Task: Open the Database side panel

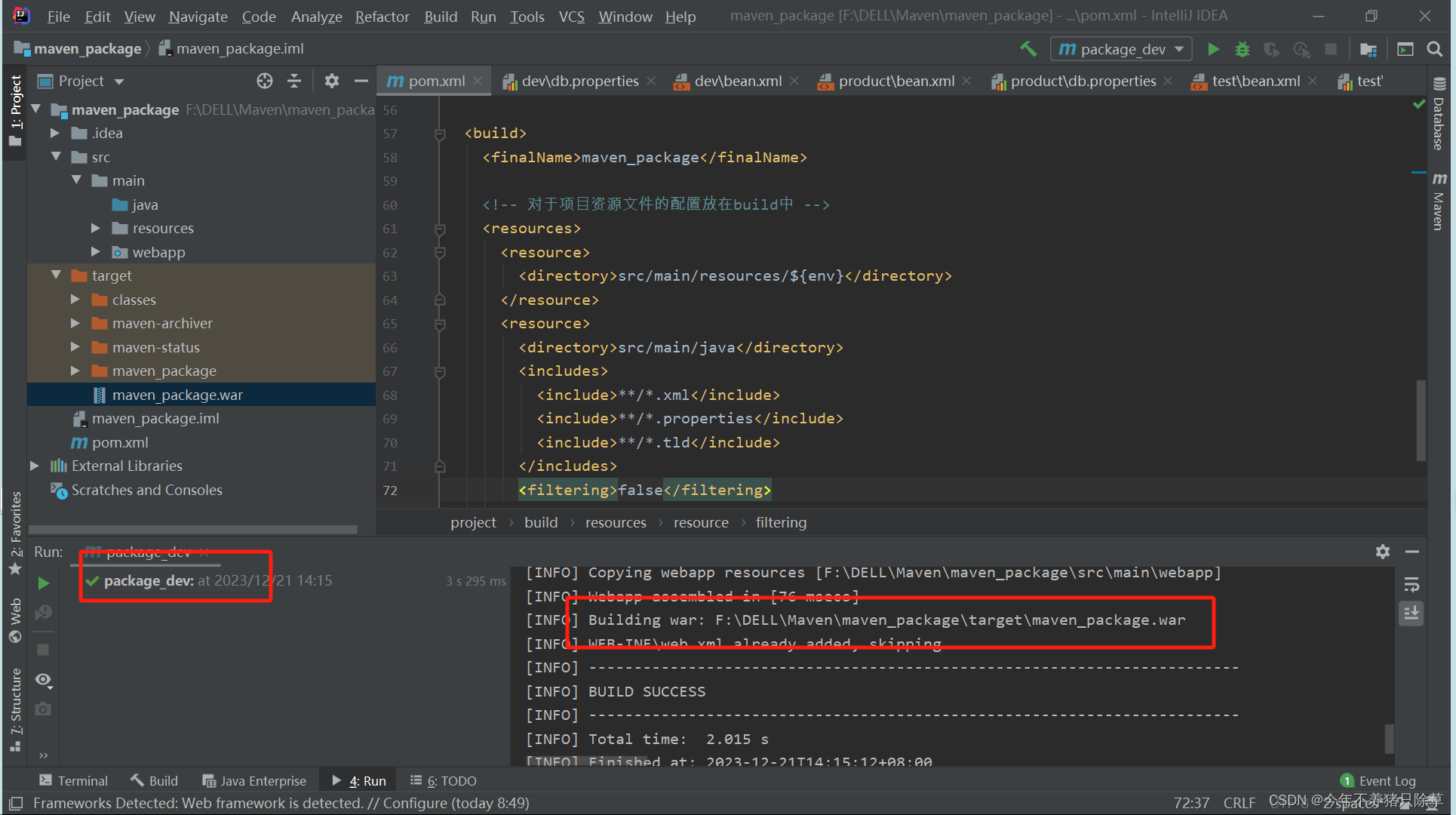Action: point(1439,115)
